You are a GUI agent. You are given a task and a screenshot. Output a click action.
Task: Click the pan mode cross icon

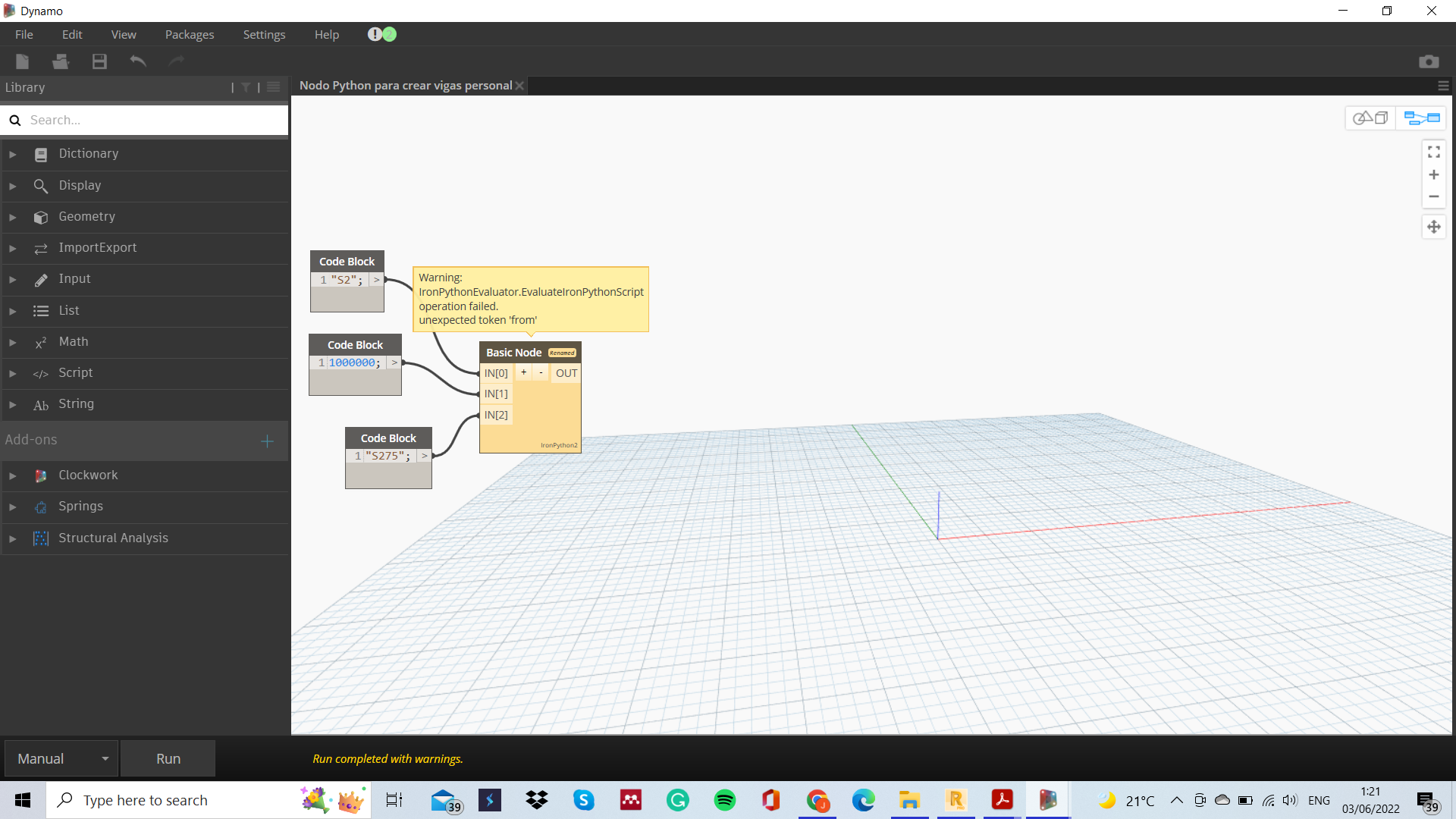1433,227
